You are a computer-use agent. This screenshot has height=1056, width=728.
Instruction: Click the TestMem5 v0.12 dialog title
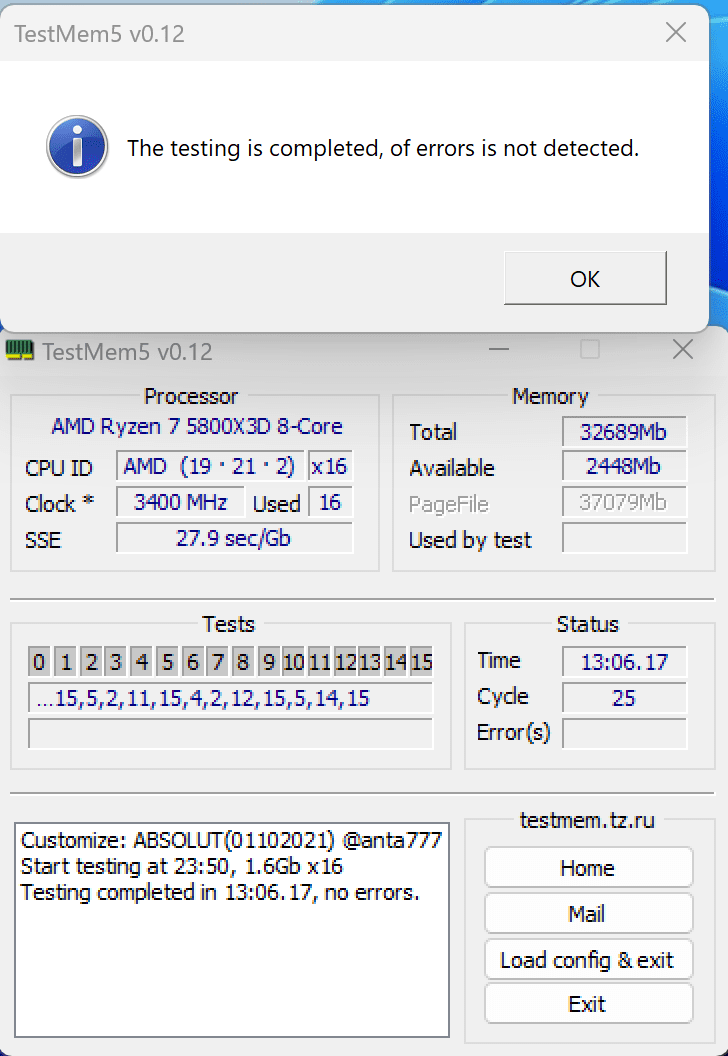pyautogui.click(x=100, y=34)
